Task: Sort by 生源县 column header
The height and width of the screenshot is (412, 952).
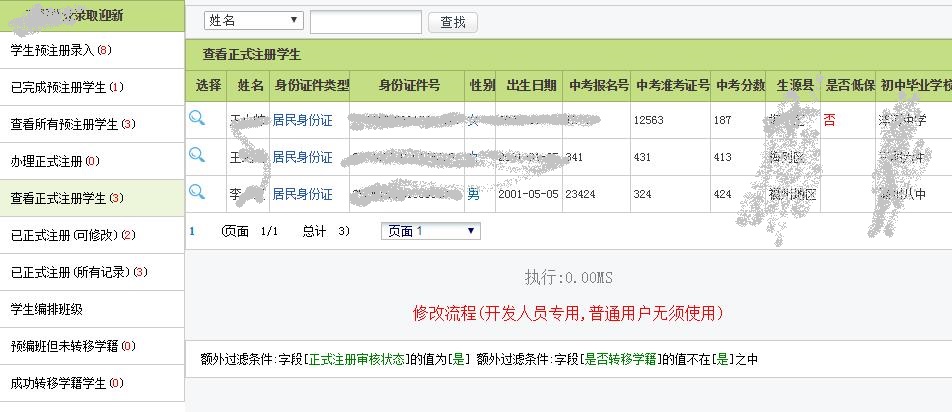Action: [795, 86]
